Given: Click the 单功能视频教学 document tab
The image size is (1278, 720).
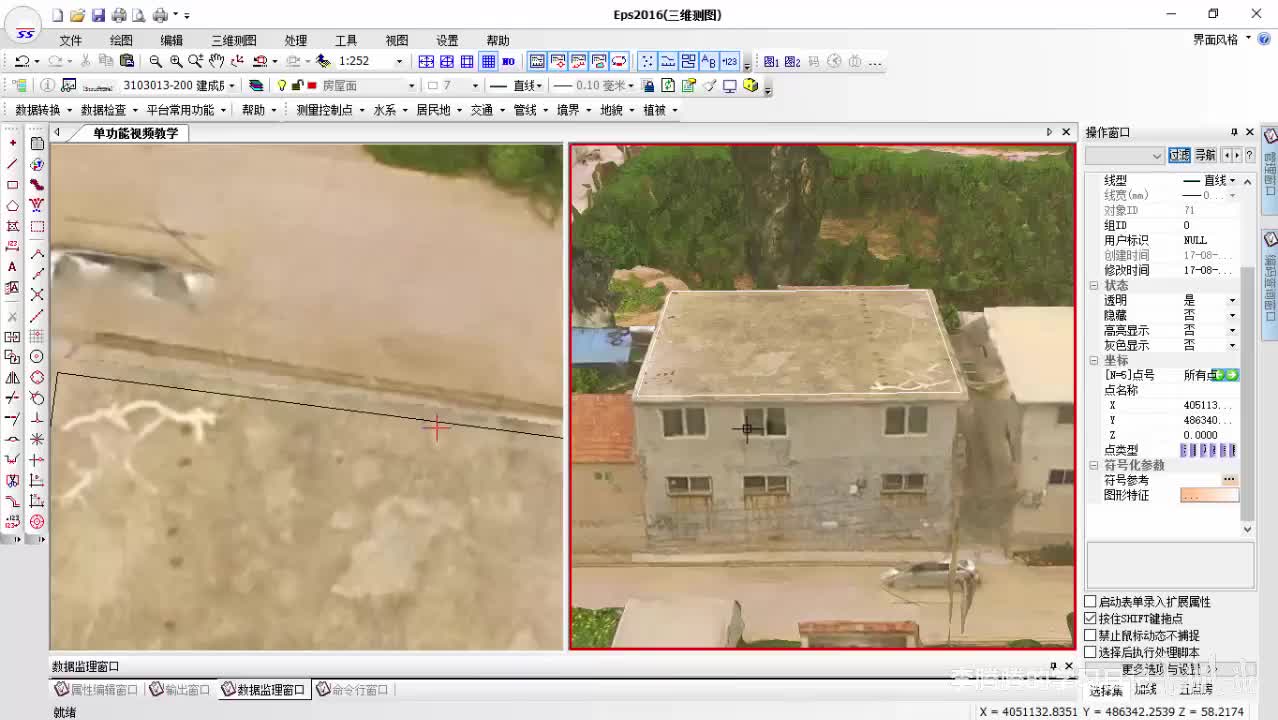Looking at the screenshot, I should 136,133.
